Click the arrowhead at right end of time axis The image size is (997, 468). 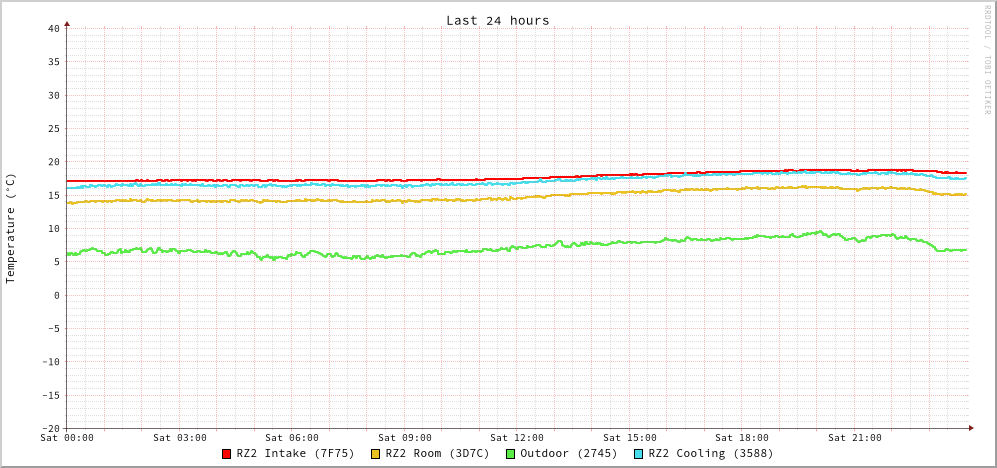(970, 428)
